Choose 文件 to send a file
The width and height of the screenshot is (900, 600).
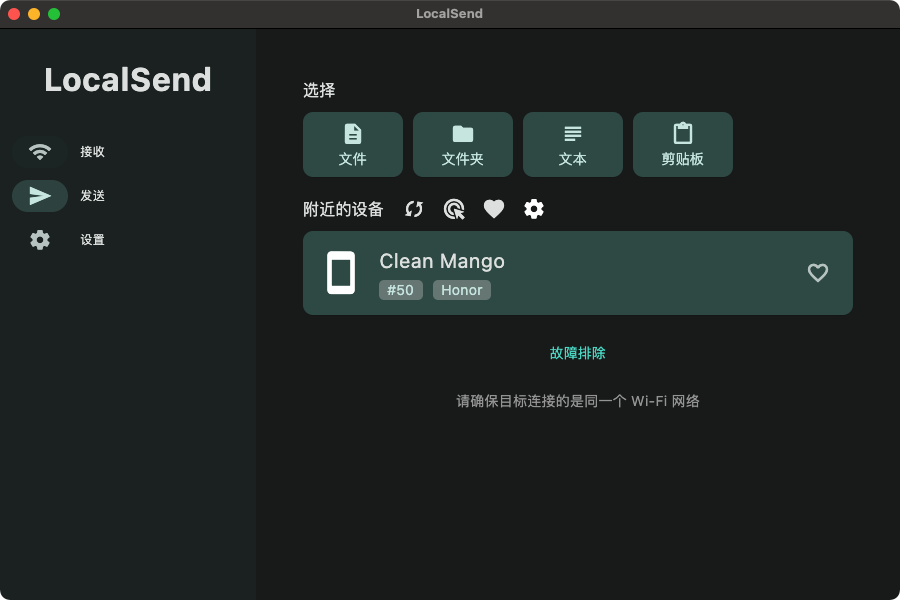[x=352, y=144]
